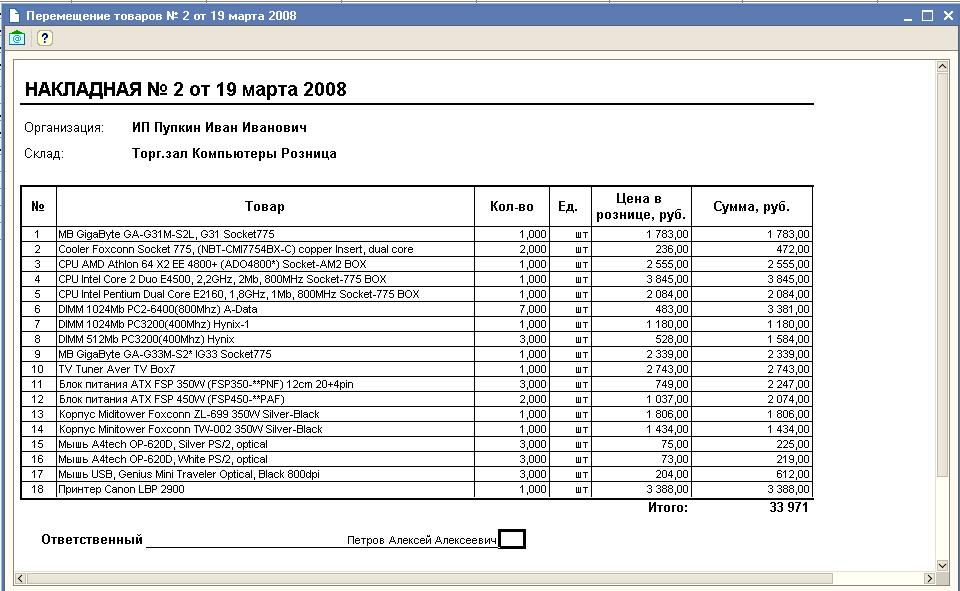Maximize the Перемещение товаров window
The width and height of the screenshot is (960, 591).
(928, 16)
